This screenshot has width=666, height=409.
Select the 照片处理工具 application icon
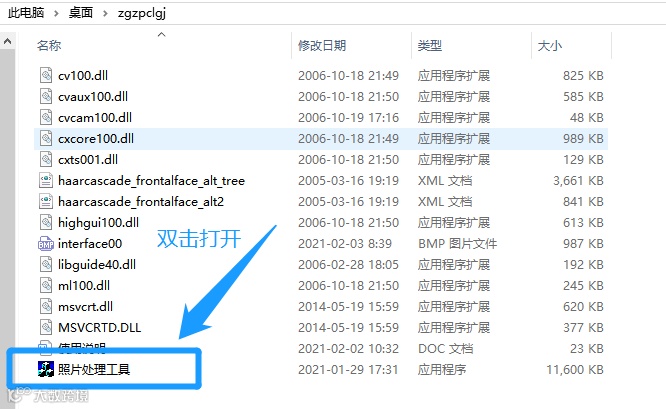click(x=46, y=369)
